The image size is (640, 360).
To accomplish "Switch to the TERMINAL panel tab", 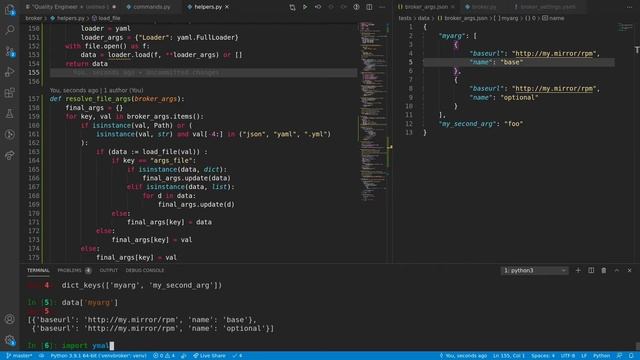I will click(38, 270).
